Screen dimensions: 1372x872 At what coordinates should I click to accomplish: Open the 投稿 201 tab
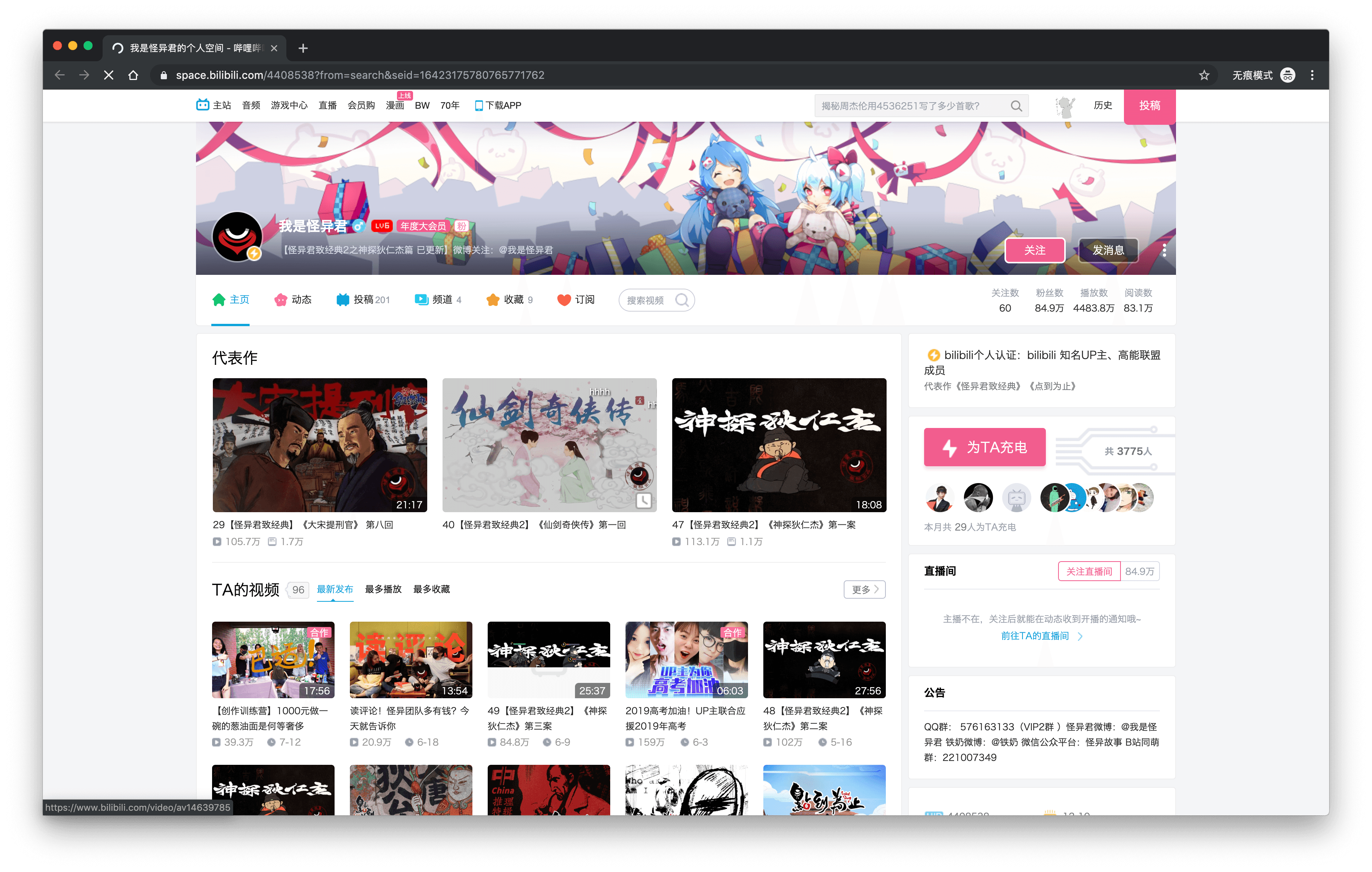(363, 300)
